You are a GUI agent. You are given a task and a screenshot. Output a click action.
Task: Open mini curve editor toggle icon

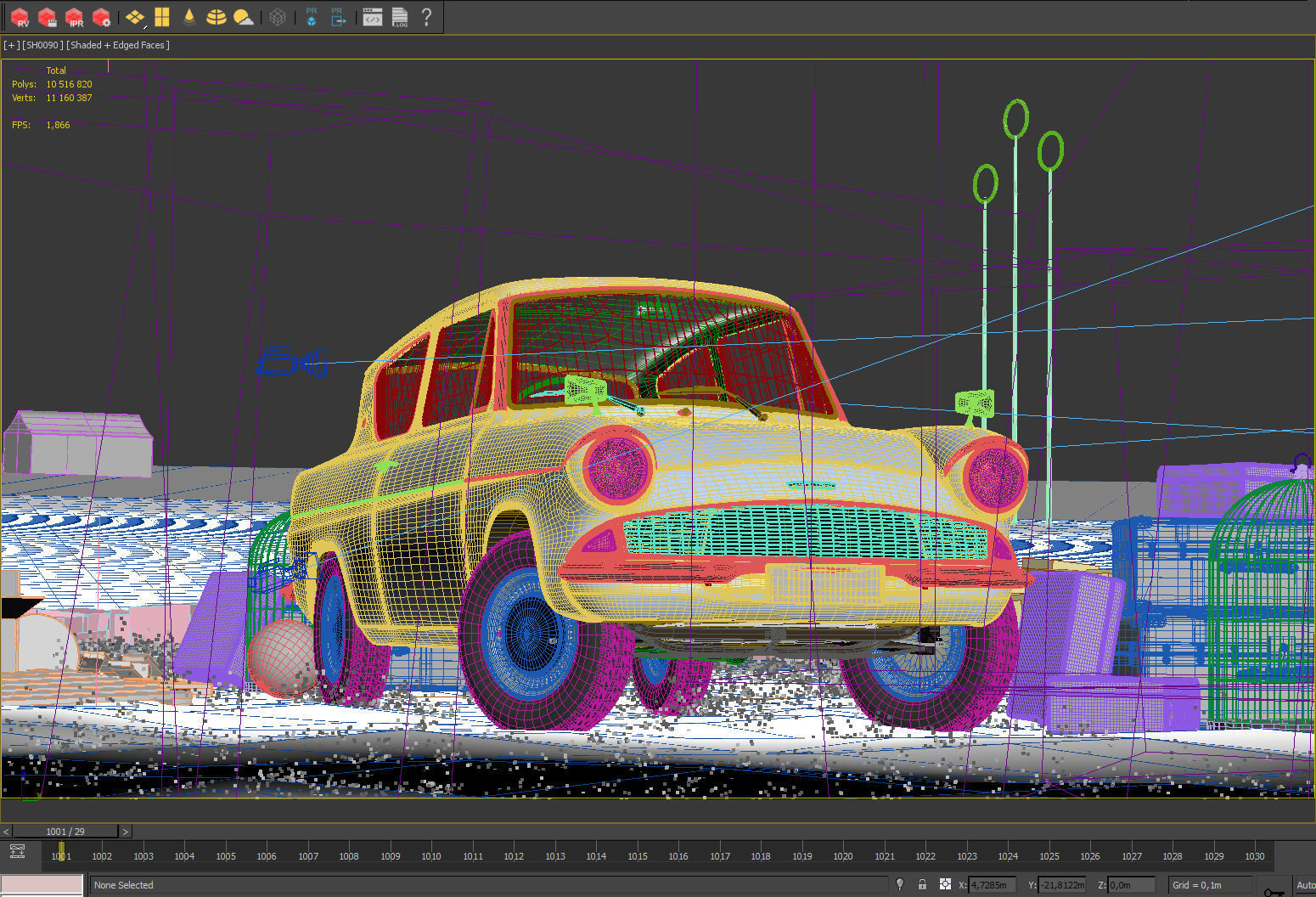tap(17, 851)
